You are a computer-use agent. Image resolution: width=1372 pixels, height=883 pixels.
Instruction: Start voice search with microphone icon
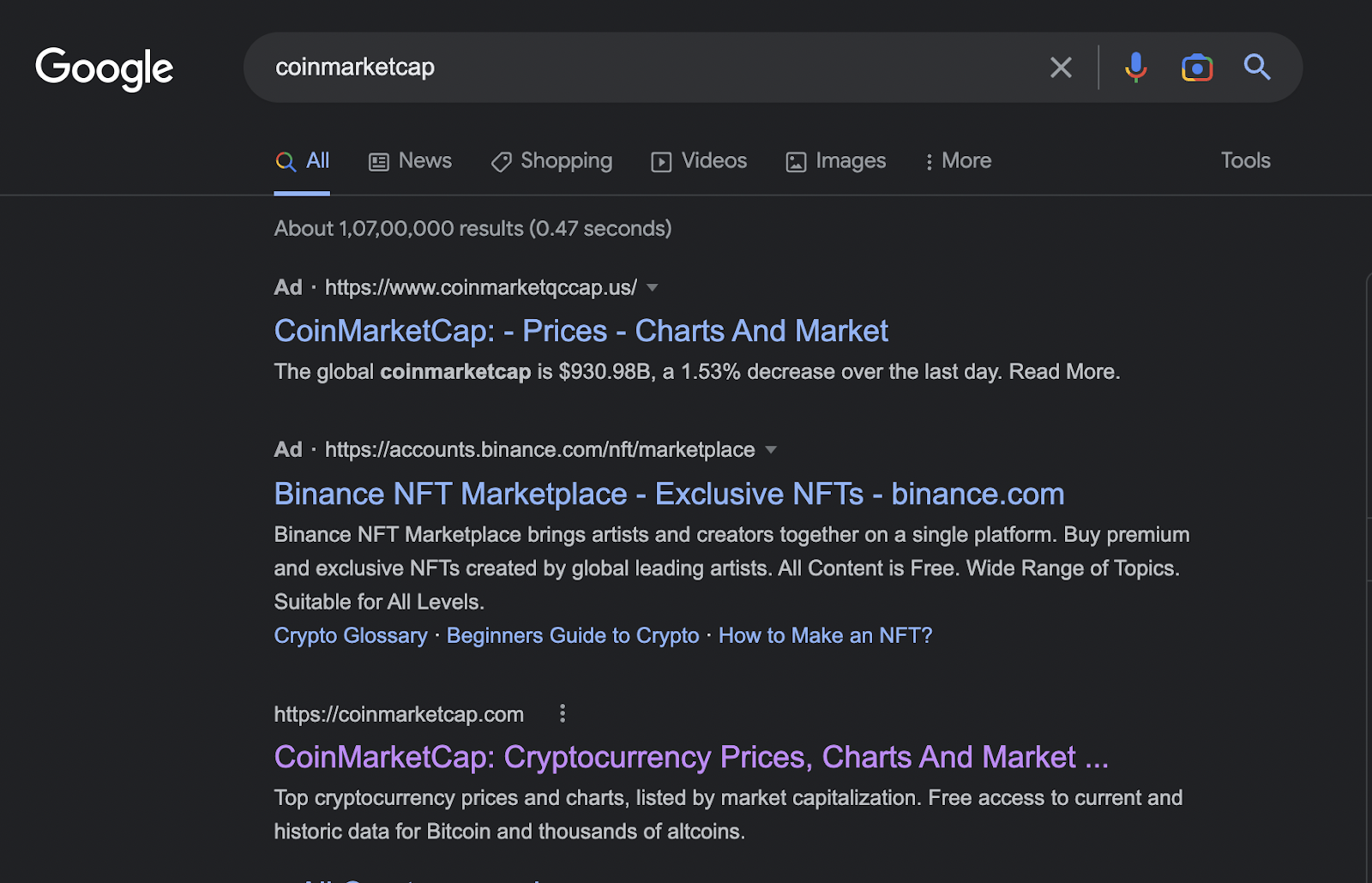(1135, 67)
